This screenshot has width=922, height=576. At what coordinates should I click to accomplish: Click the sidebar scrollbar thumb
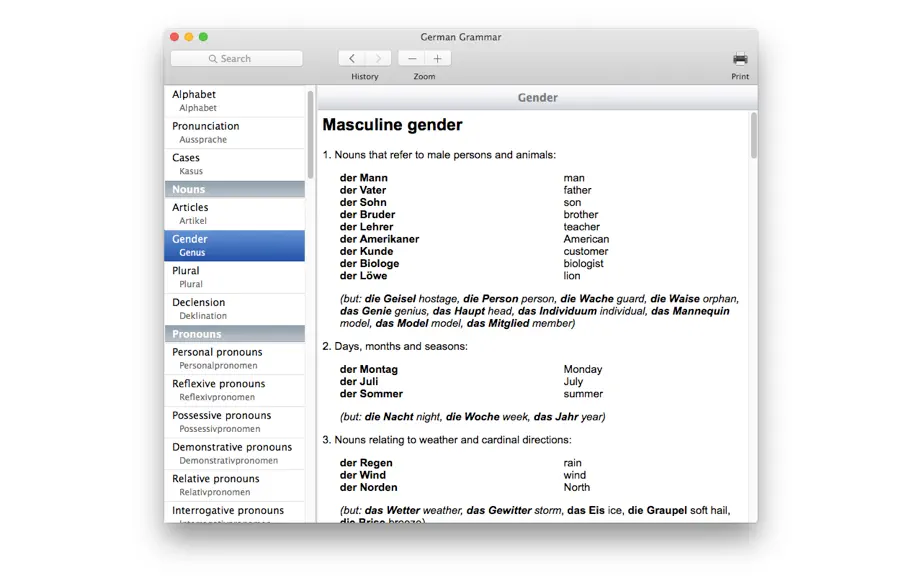310,134
